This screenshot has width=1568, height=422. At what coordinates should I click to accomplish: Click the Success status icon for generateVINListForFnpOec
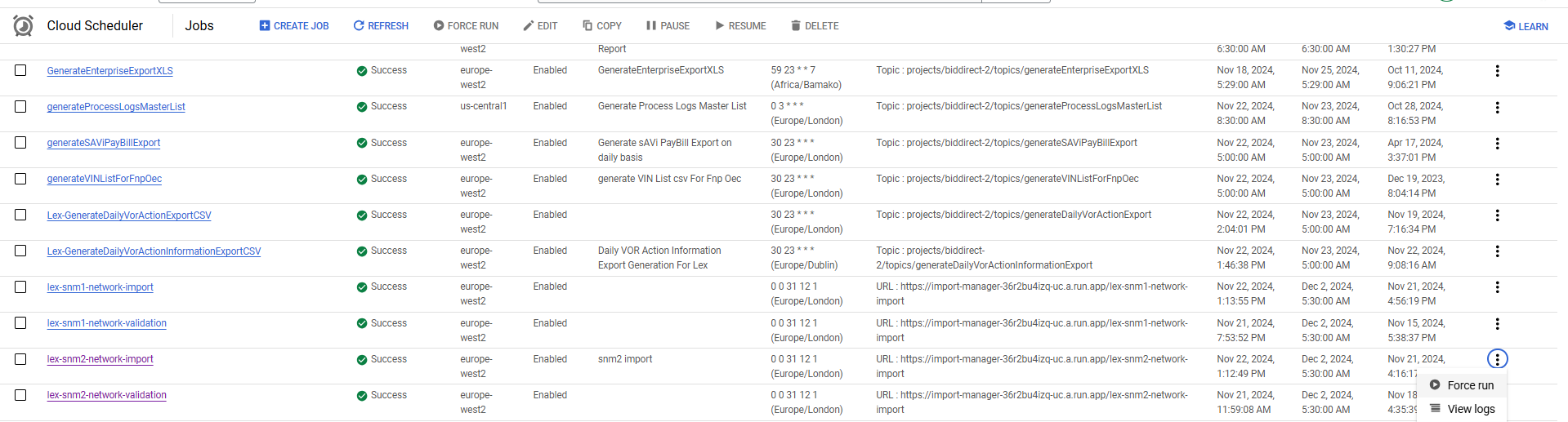[361, 179]
